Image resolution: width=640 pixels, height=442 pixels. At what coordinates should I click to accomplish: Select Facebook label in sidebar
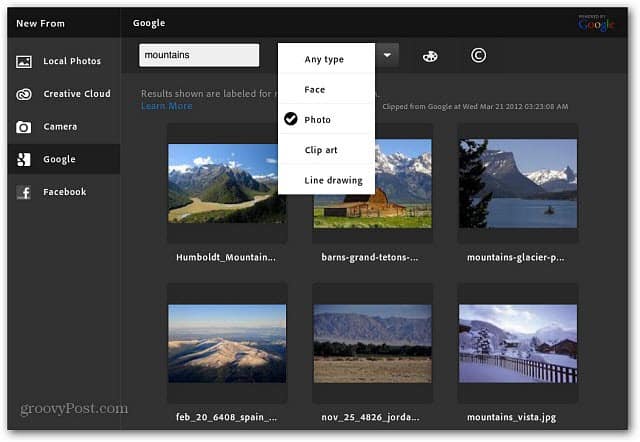[64, 192]
